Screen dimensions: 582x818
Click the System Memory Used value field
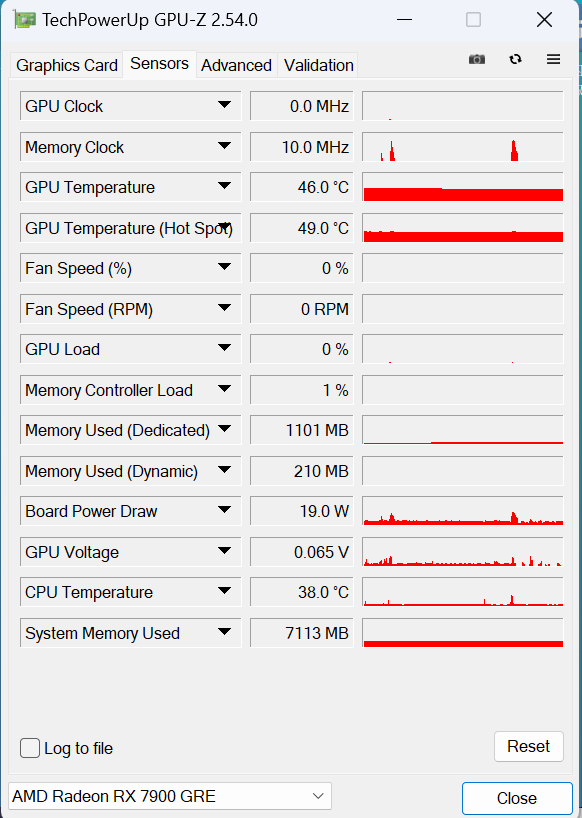coord(302,633)
